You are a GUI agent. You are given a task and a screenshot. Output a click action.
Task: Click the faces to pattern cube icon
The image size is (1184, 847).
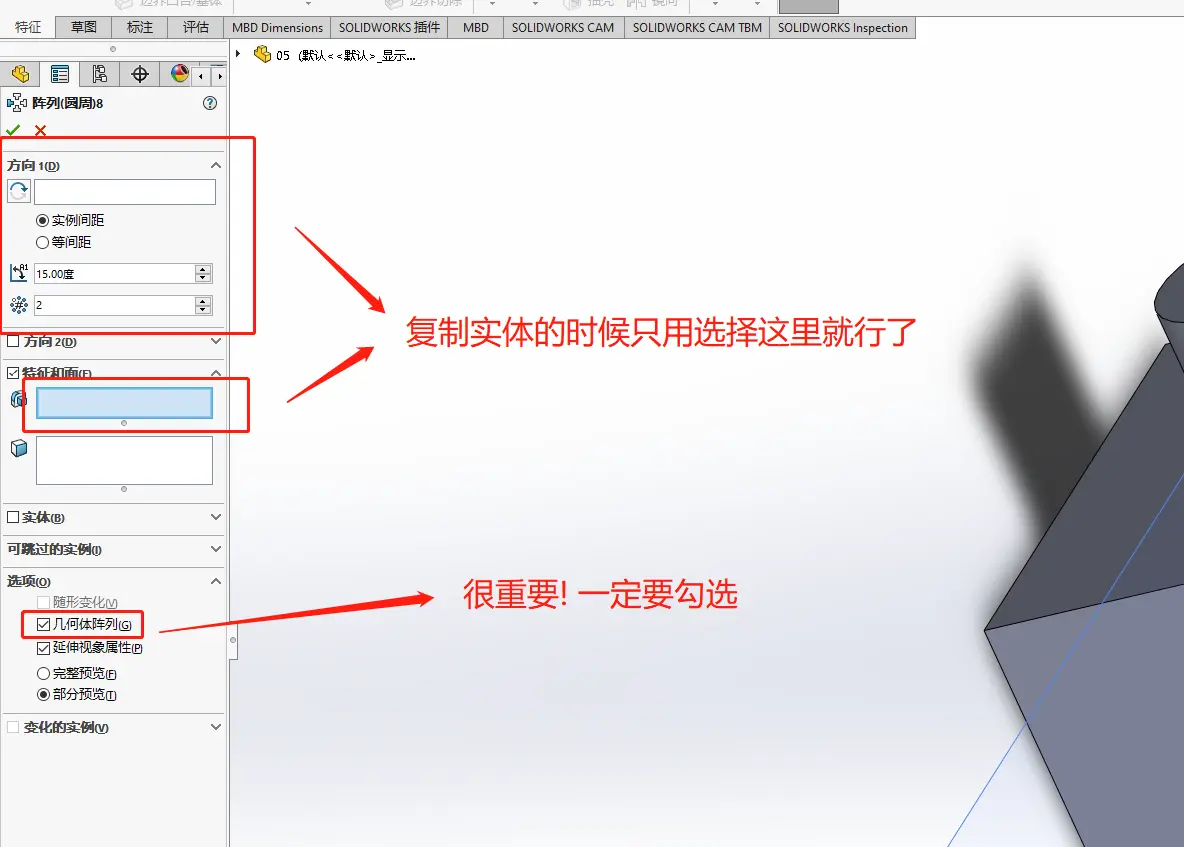[19, 448]
